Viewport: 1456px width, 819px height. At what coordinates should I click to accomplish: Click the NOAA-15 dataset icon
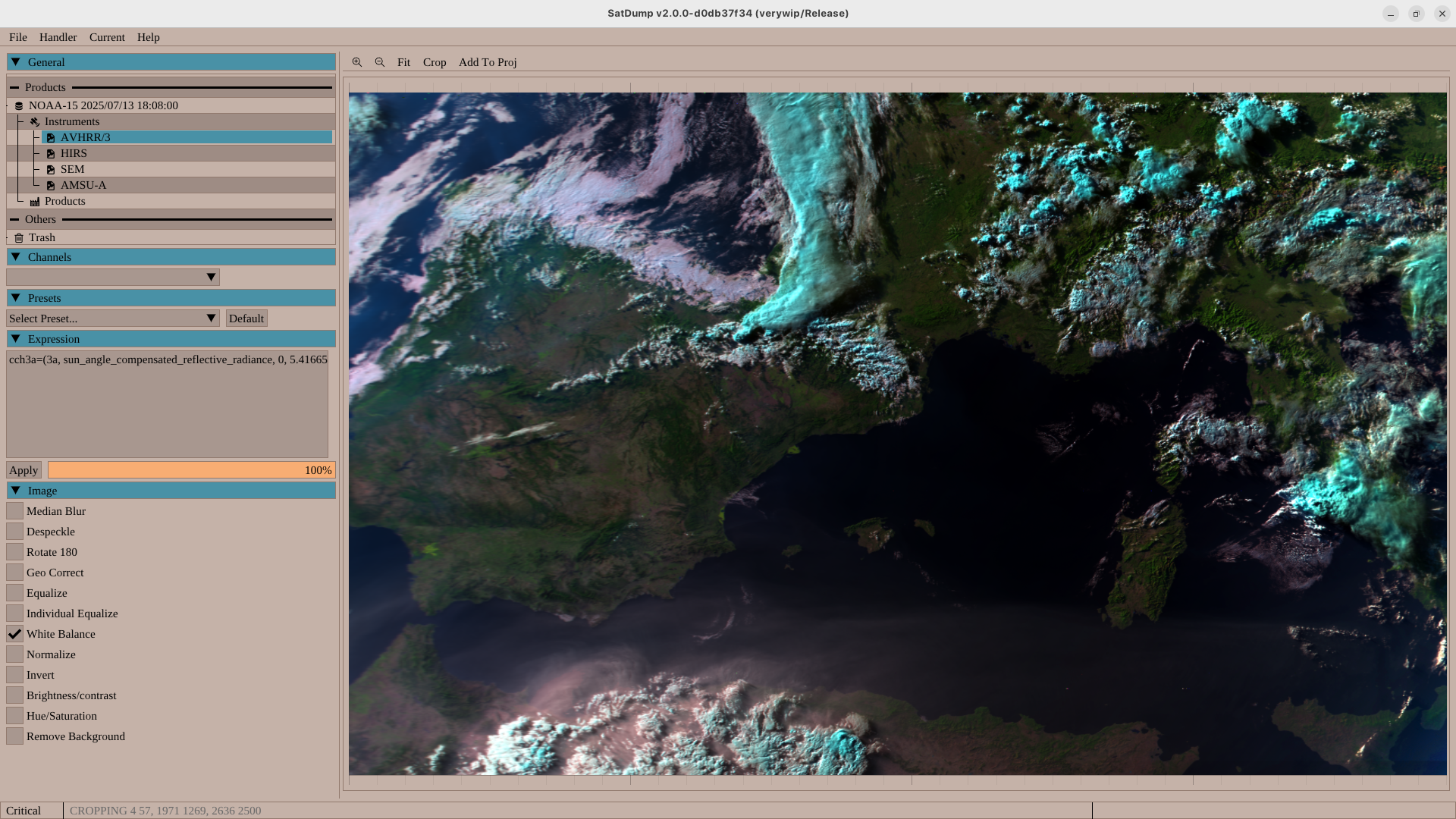click(x=19, y=106)
